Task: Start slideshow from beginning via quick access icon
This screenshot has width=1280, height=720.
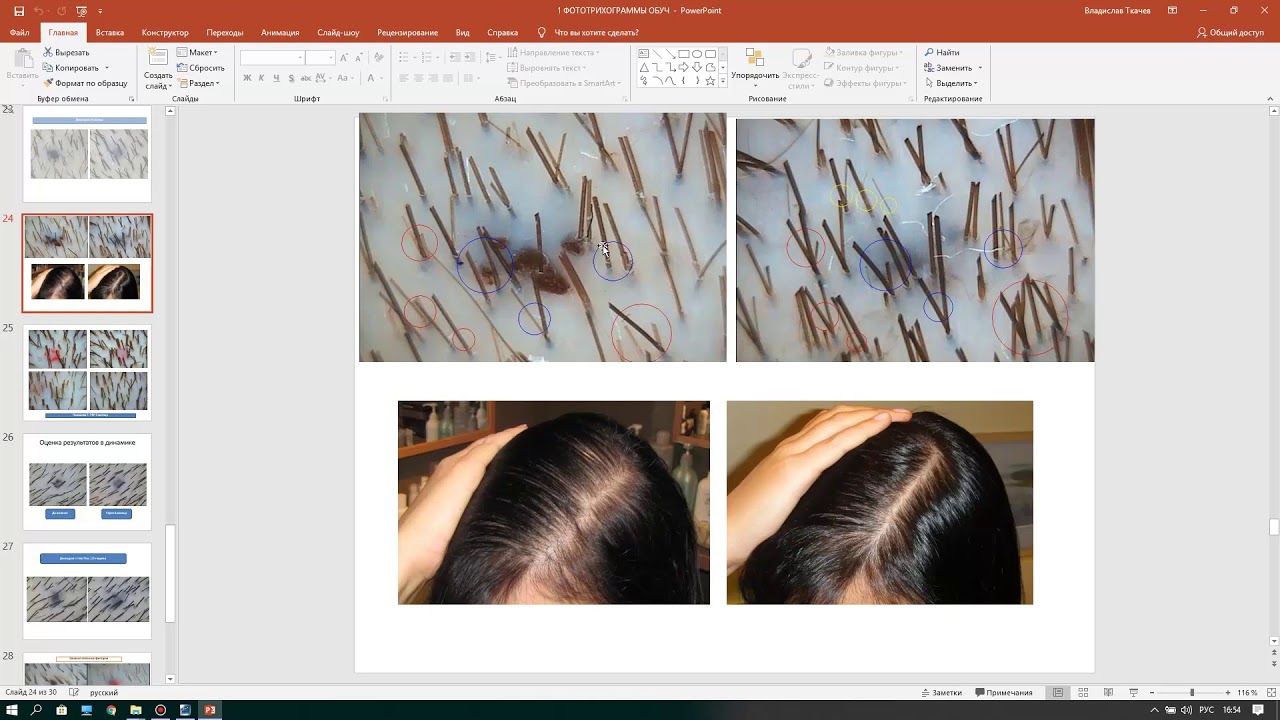Action: point(81,10)
